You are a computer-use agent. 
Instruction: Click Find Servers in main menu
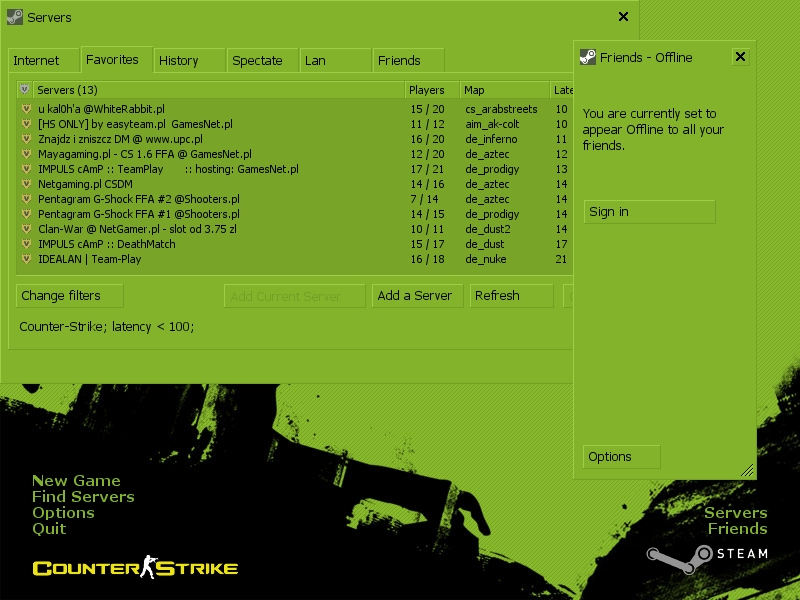83,496
